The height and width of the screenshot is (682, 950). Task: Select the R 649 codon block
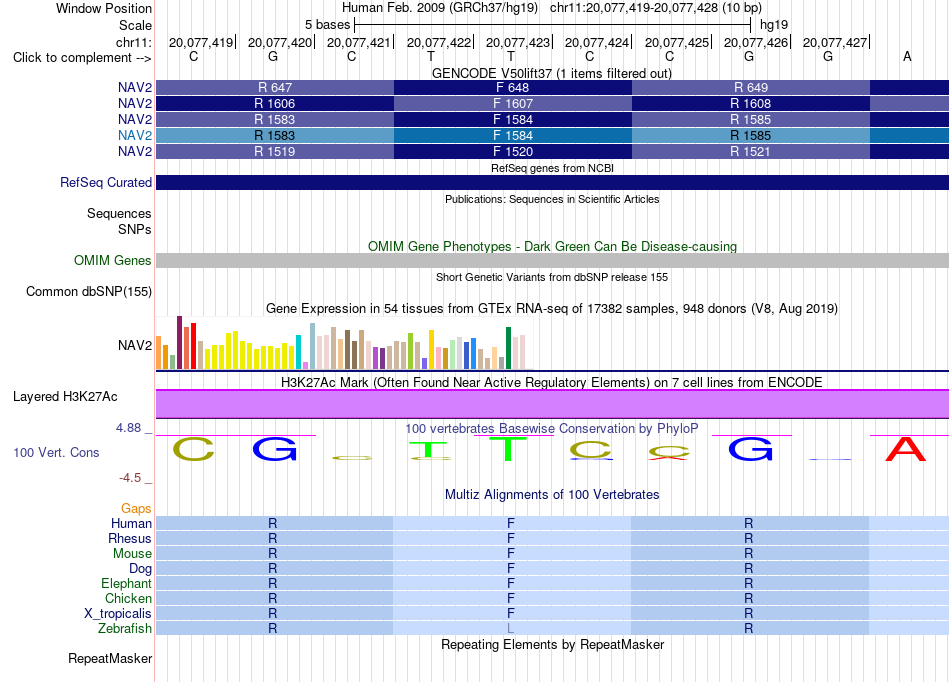(x=751, y=87)
